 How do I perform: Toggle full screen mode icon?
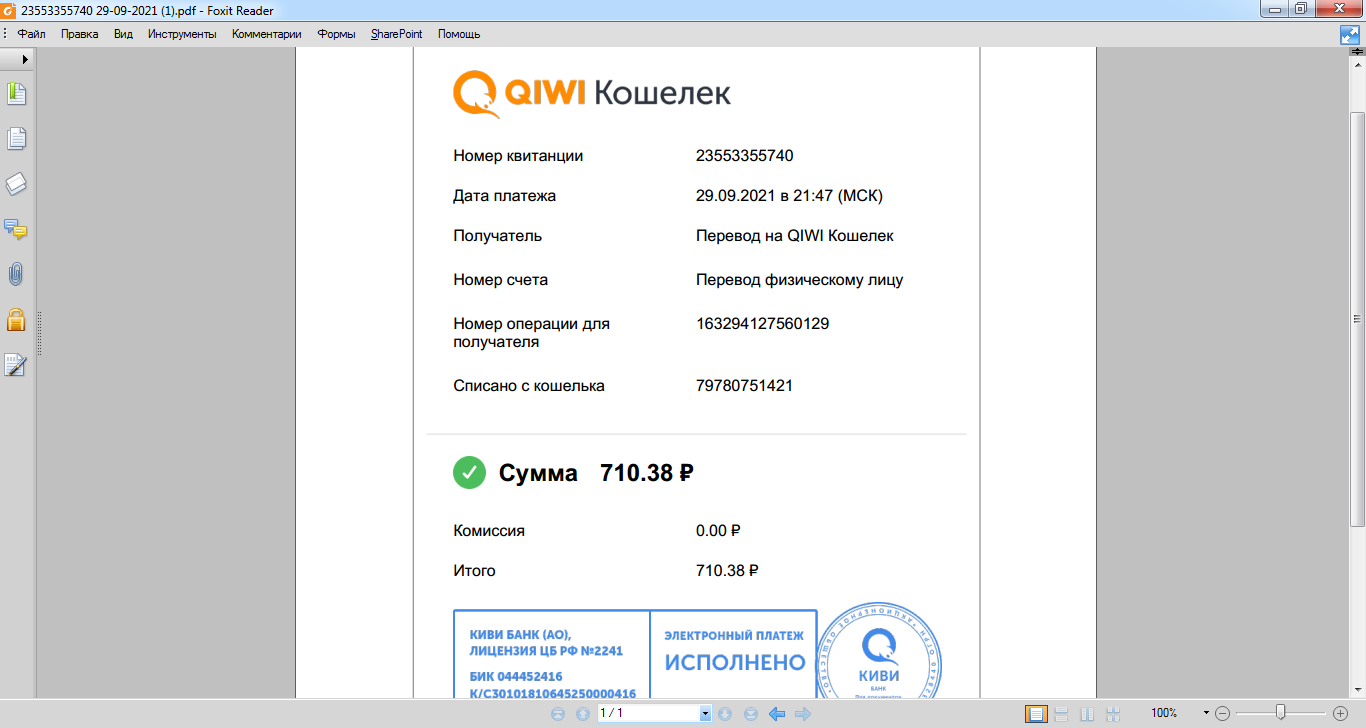1350,34
